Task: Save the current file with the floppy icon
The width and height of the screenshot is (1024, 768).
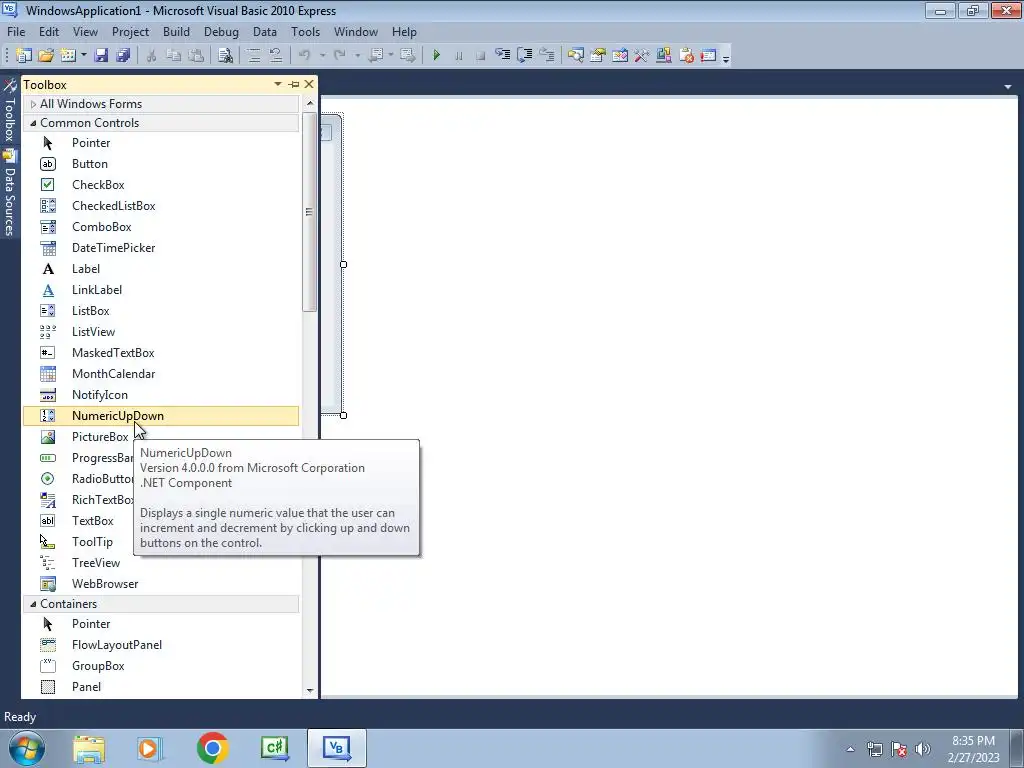Action: coord(101,56)
